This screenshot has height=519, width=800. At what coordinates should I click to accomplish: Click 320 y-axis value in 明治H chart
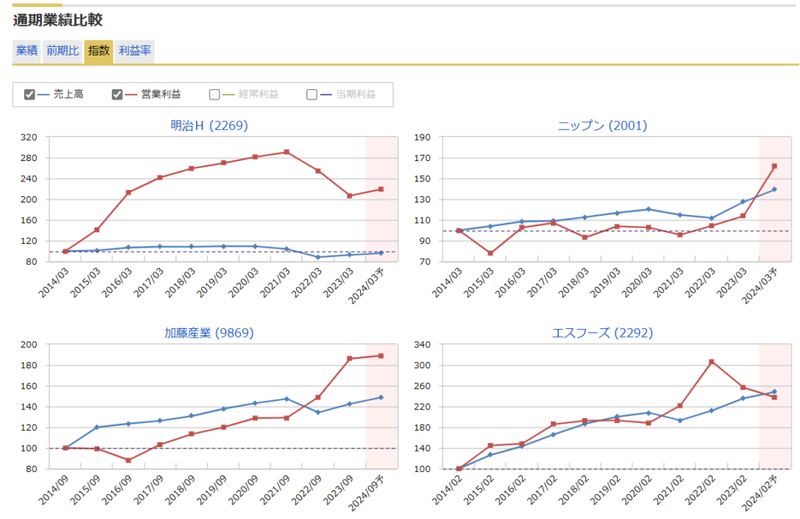(x=29, y=137)
